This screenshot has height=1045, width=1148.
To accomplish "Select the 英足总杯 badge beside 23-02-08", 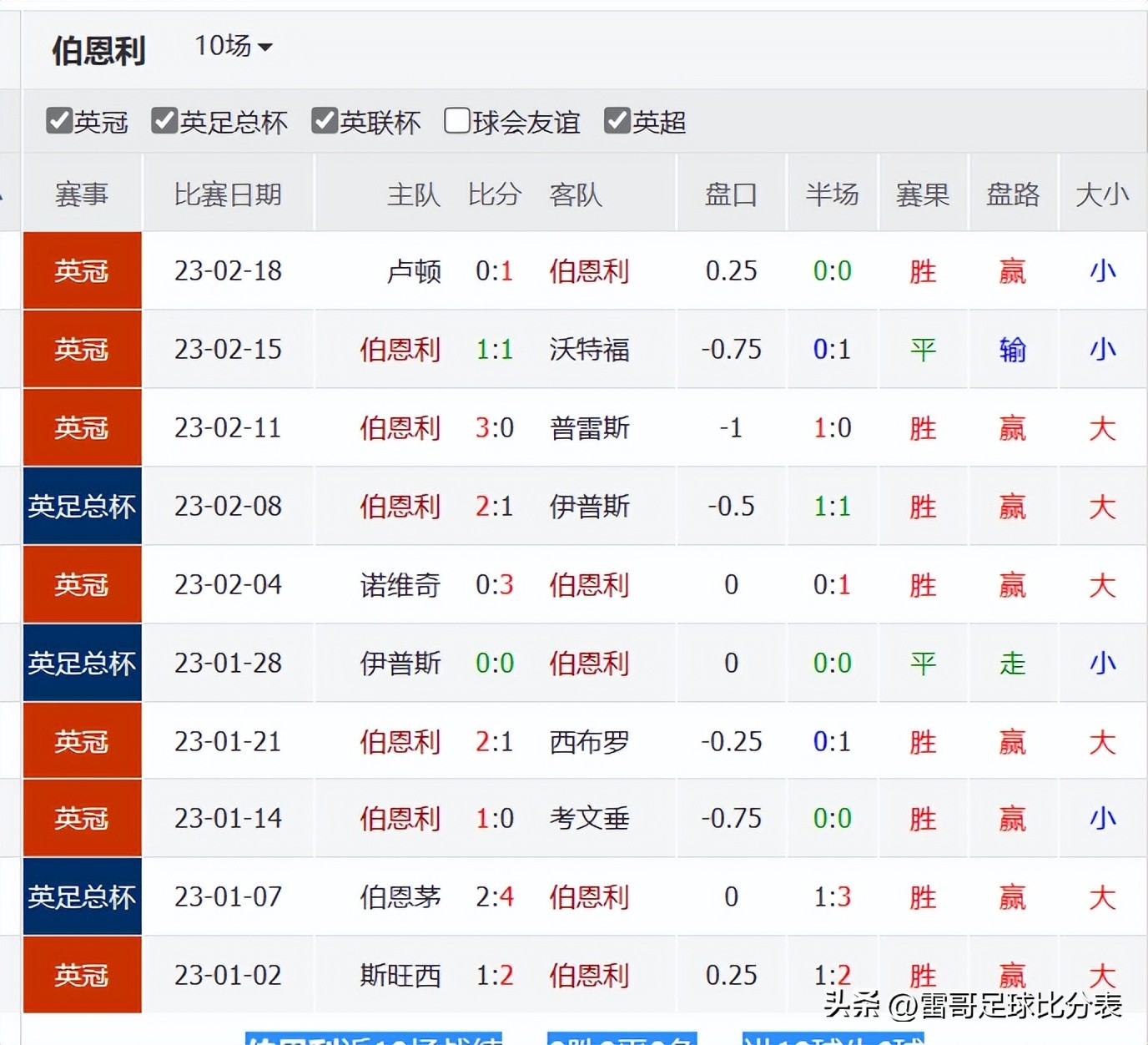I will (81, 506).
